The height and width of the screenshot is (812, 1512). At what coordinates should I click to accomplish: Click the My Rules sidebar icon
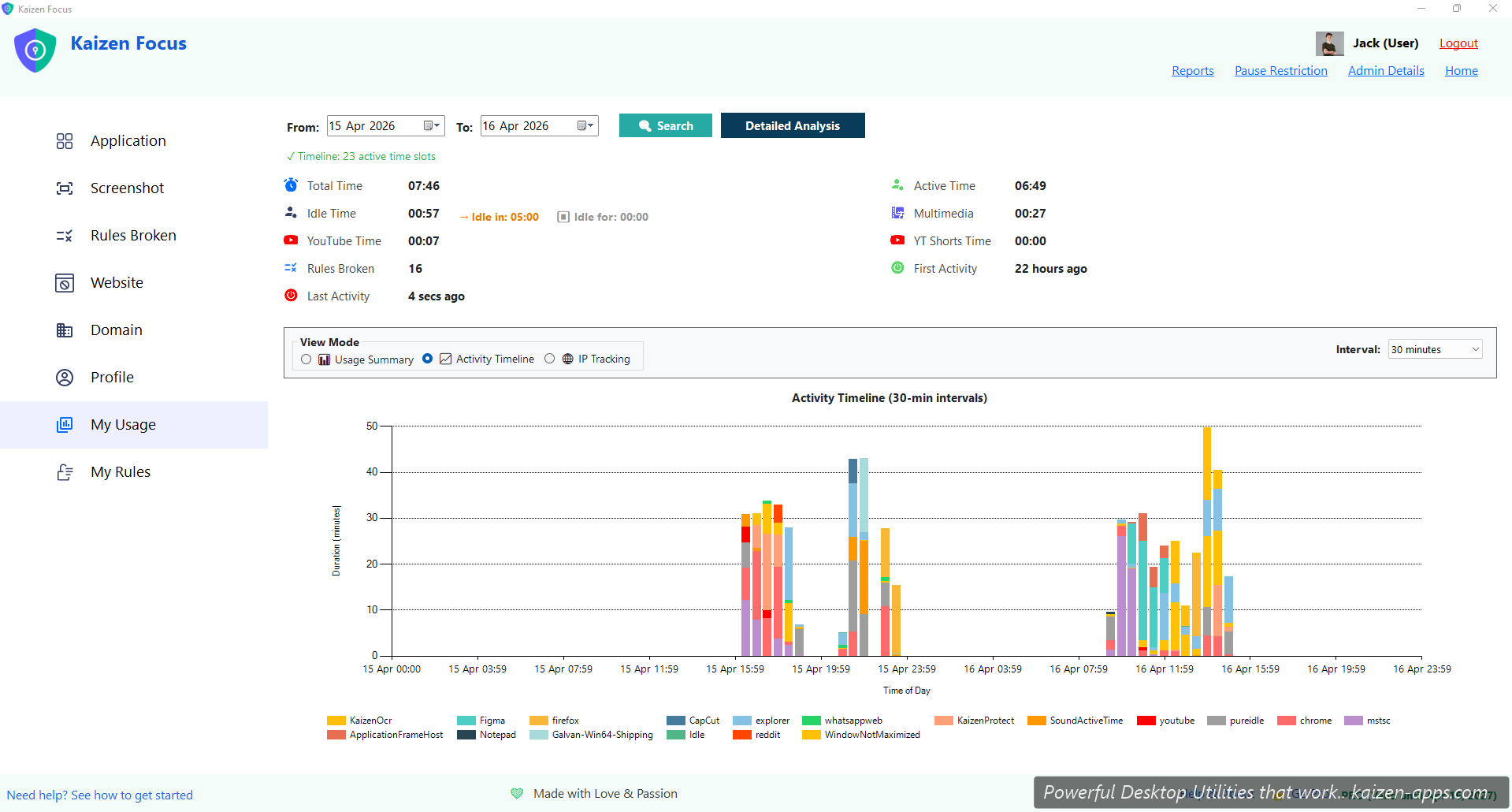(x=65, y=472)
